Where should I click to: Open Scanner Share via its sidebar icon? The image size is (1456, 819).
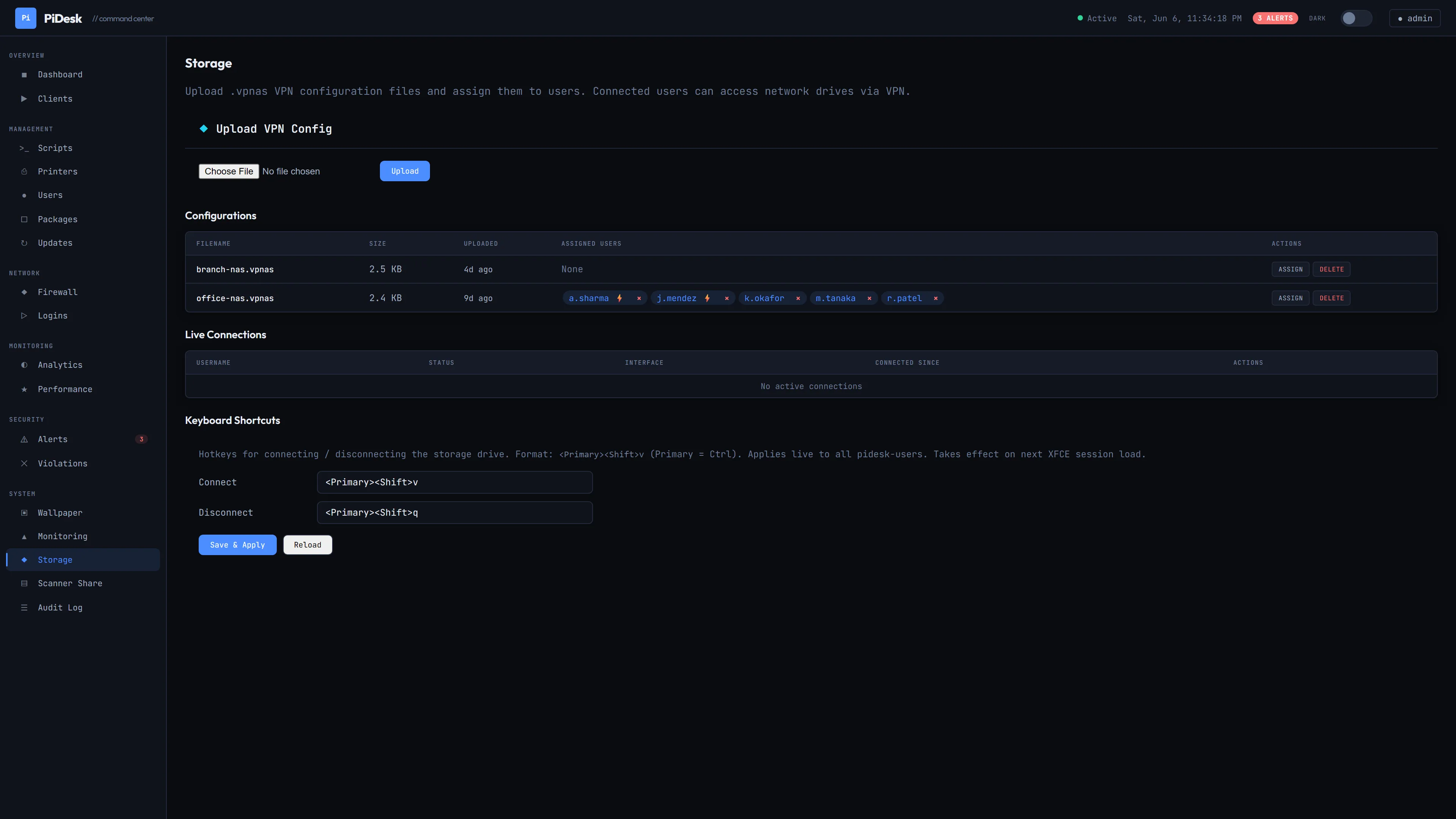pyautogui.click(x=24, y=583)
